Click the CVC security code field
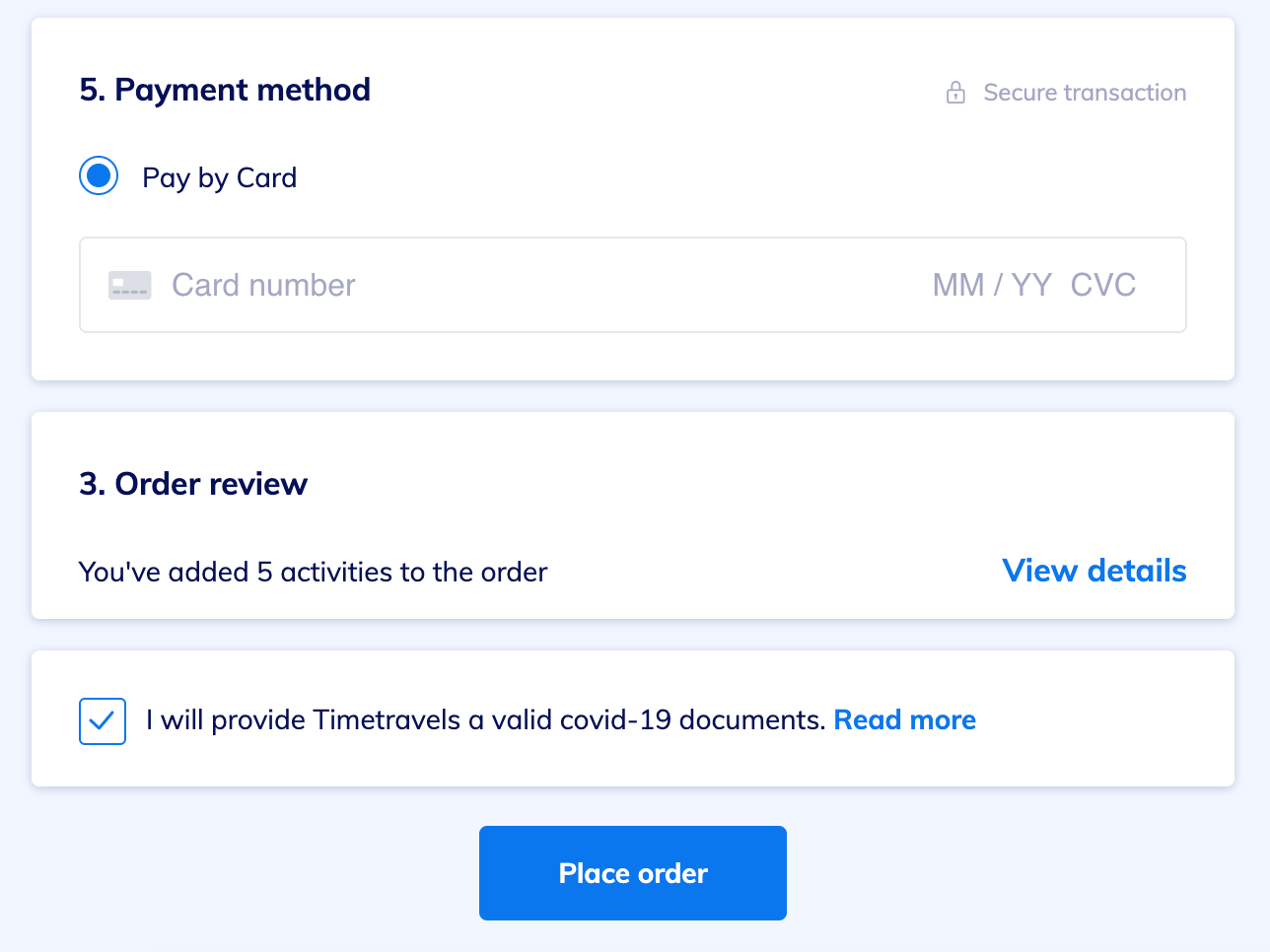This screenshot has width=1270, height=952. click(1103, 285)
